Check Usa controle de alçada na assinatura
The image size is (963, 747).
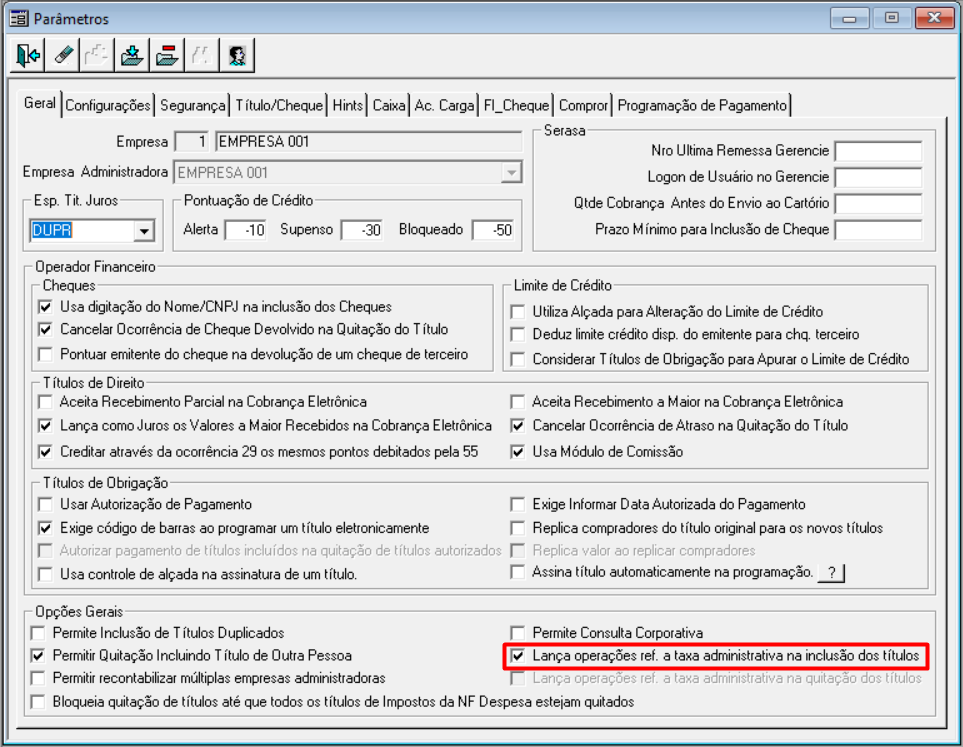[45, 575]
